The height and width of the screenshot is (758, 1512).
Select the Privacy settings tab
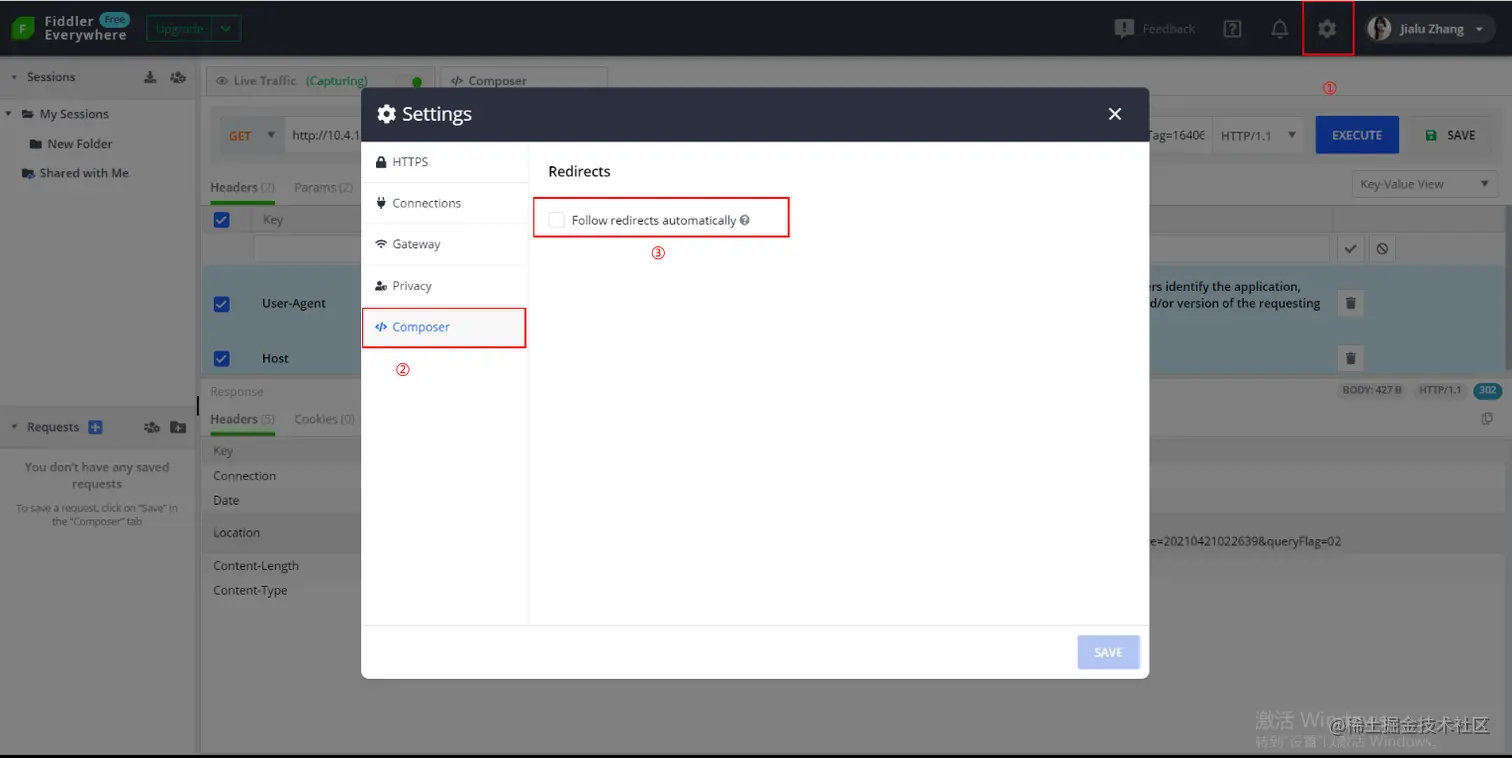pos(444,286)
